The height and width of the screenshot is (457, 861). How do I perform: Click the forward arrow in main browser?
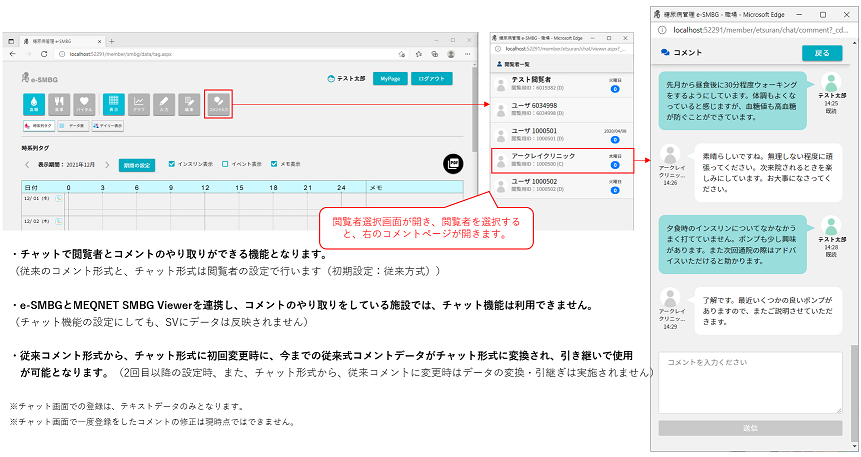tap(28, 54)
